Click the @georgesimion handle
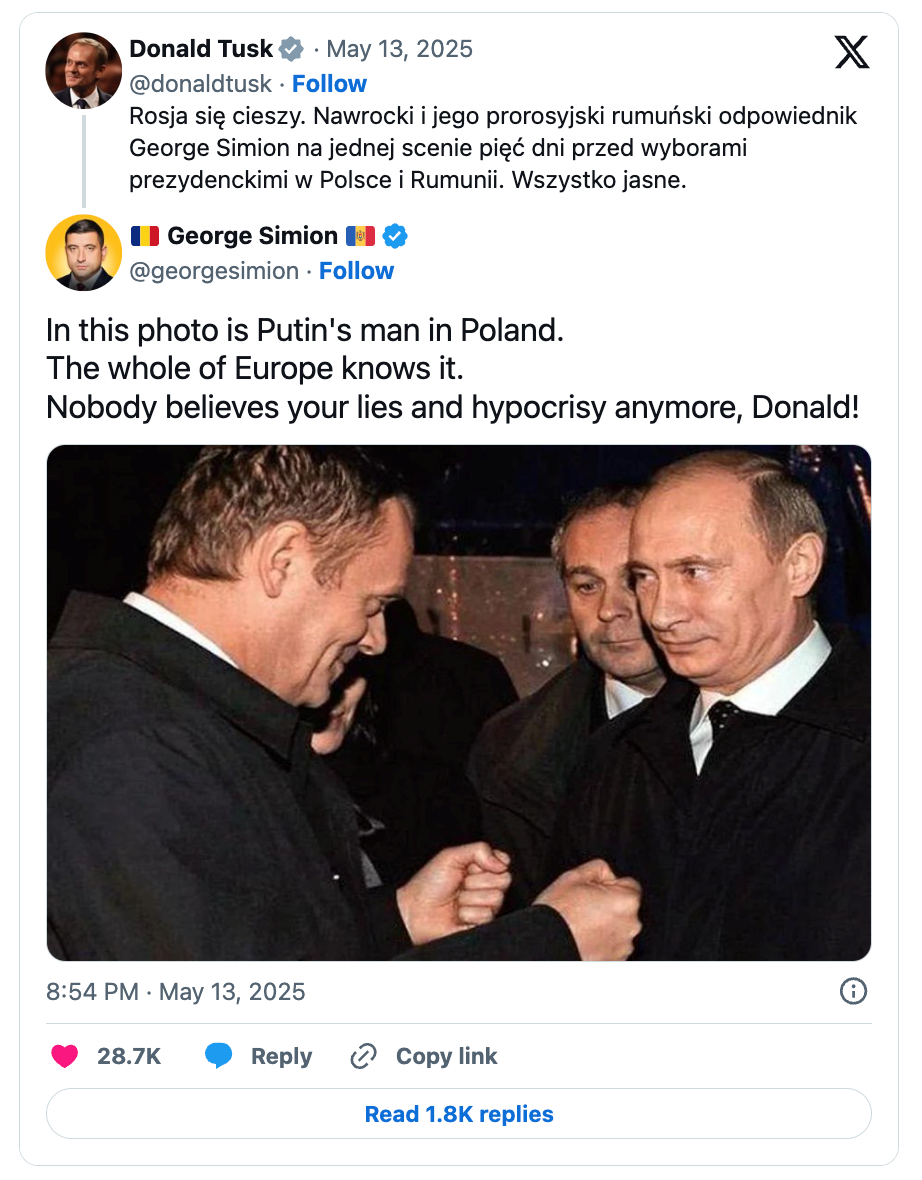 coord(214,271)
